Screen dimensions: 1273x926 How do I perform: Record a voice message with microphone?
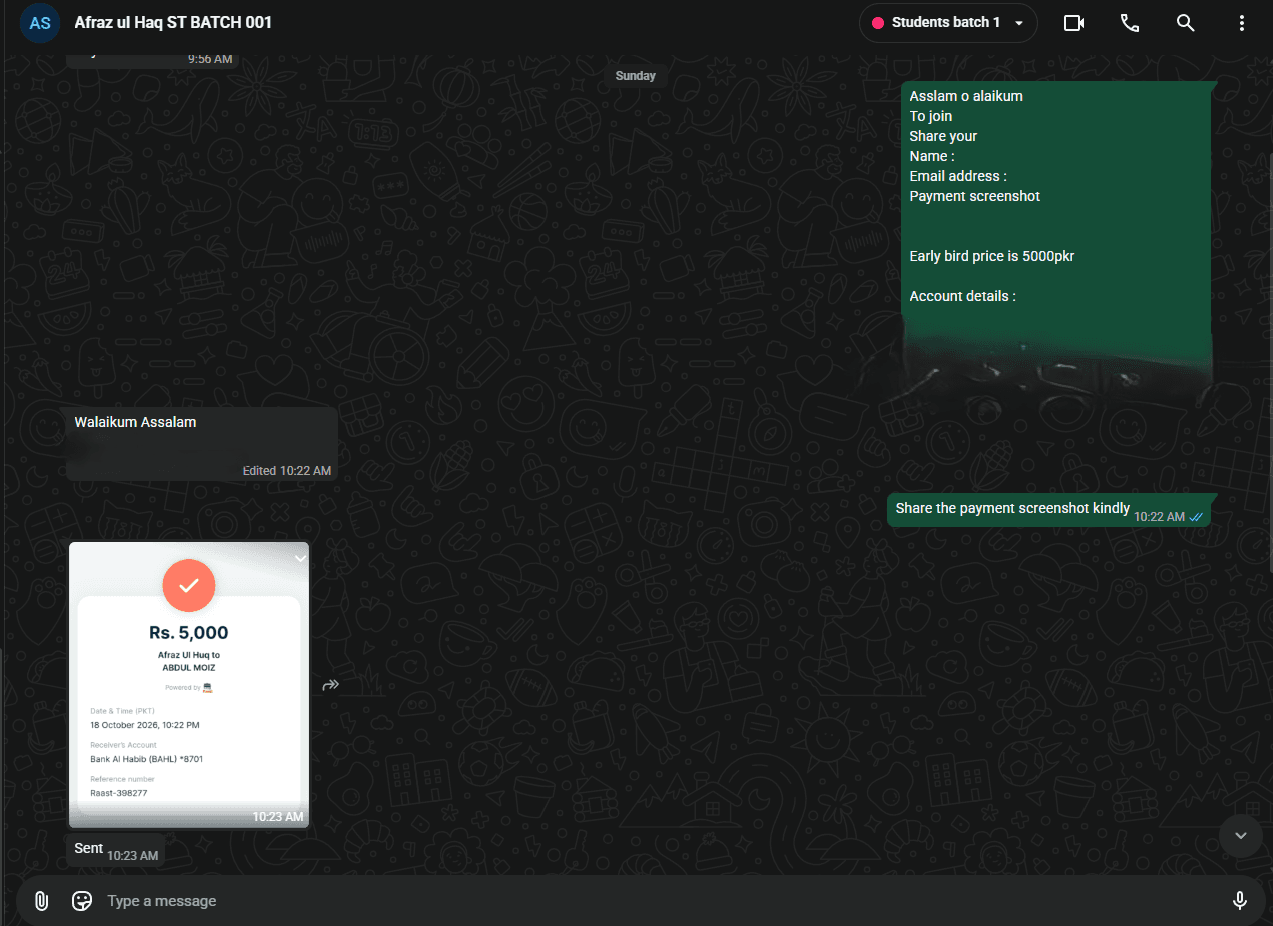click(x=1240, y=901)
